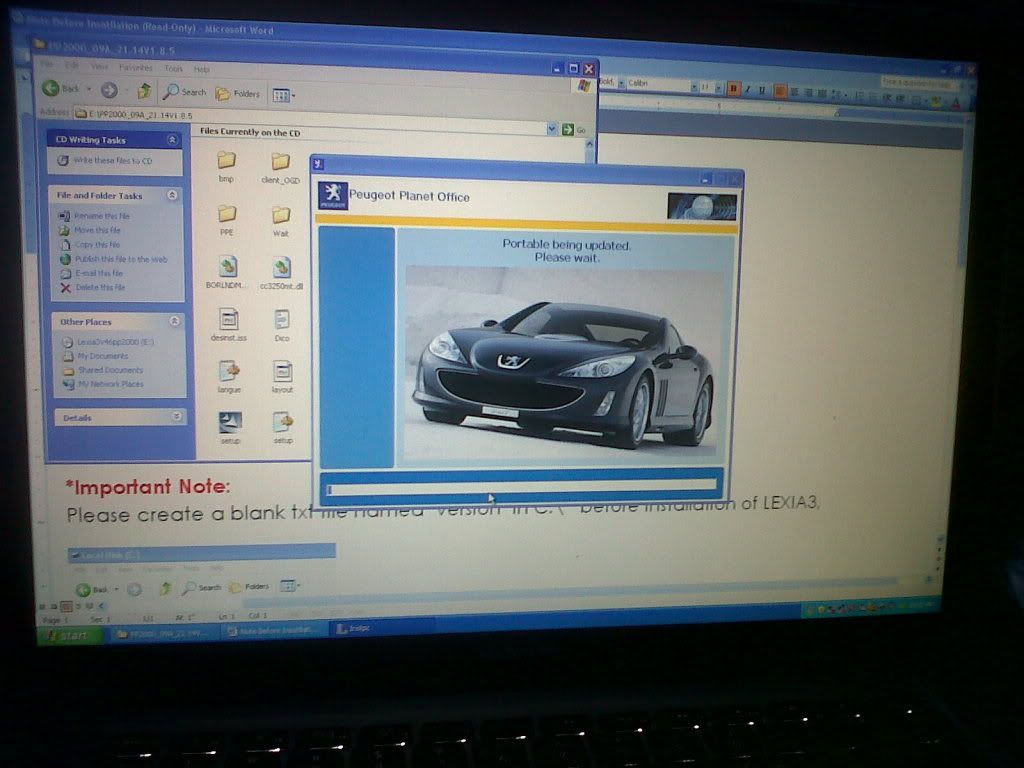Select the Dico file icon
This screenshot has height=768, width=1024.
tap(281, 319)
